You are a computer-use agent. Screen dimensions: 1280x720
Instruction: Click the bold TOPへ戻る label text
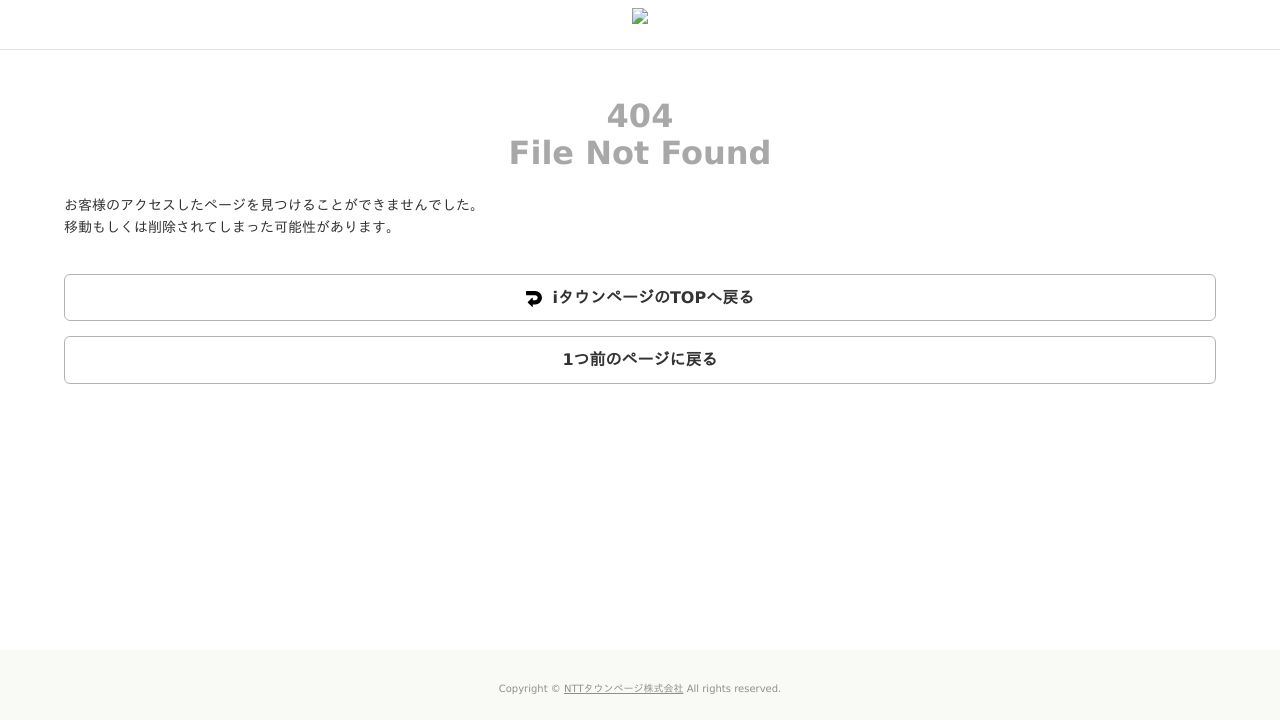(x=652, y=297)
